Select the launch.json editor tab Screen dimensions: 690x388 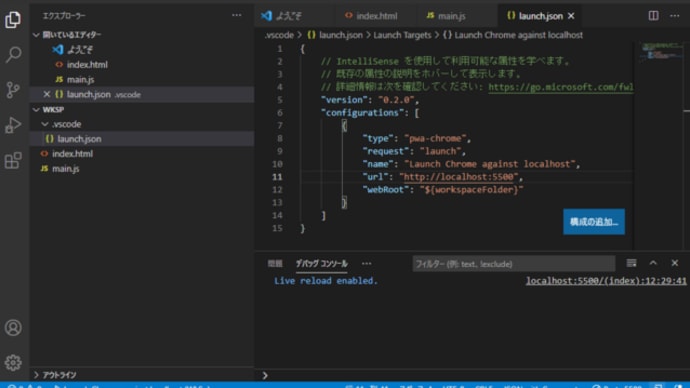(540, 16)
